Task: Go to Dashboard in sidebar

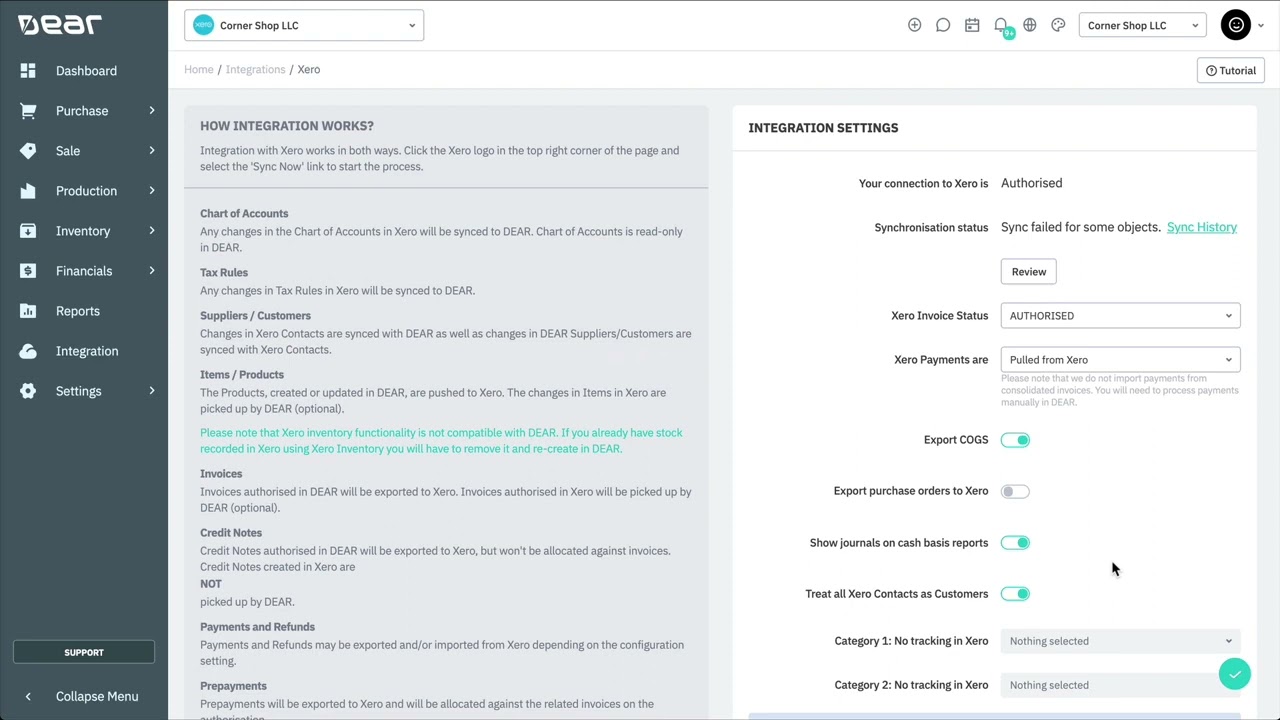Action: point(86,71)
